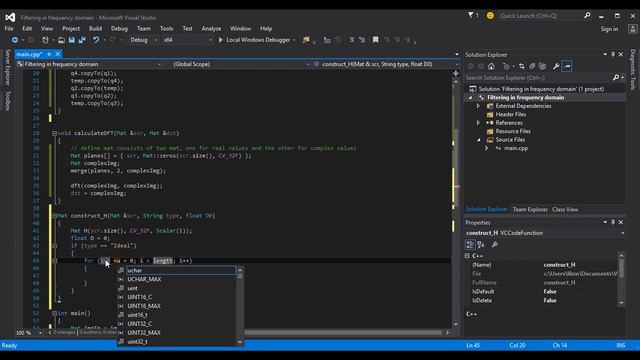Open the Global Scope dropdown
This screenshot has width=640, height=360.
pos(241,64)
